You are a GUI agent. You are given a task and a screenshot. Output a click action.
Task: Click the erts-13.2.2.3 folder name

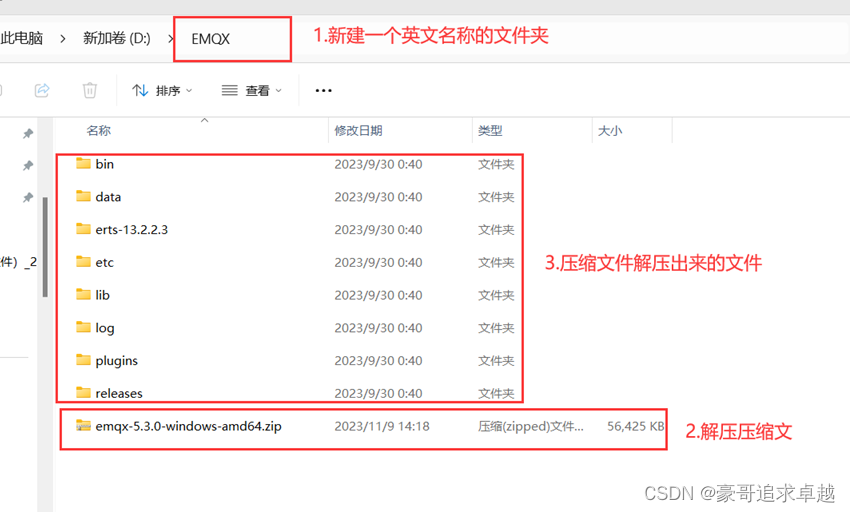click(132, 229)
